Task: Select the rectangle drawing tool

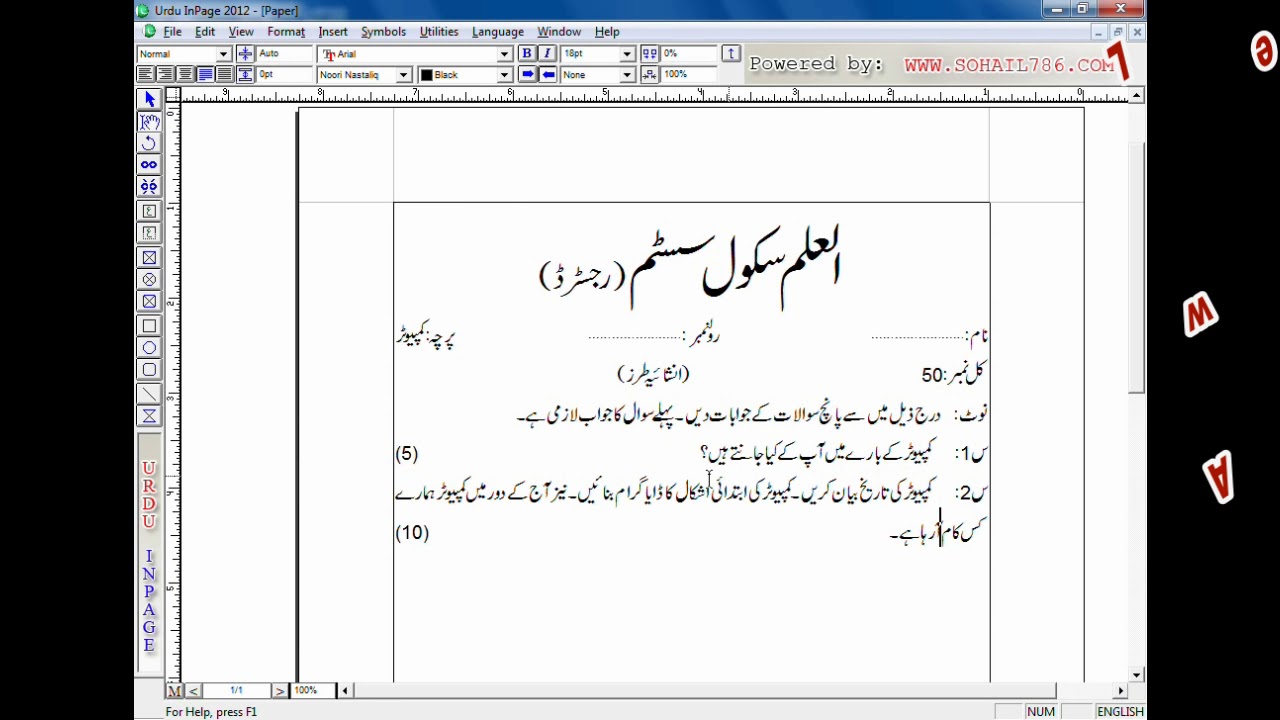Action: [149, 326]
